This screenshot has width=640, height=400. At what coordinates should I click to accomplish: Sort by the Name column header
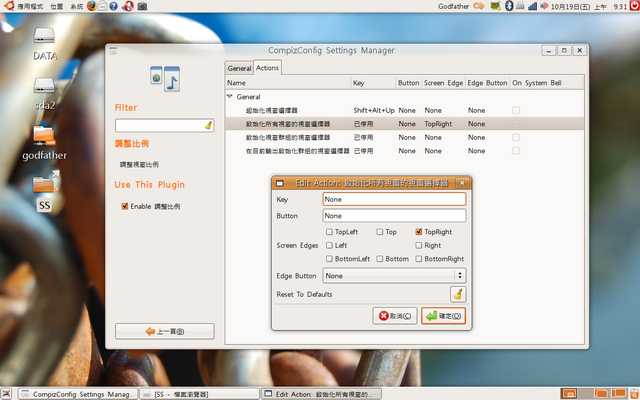[x=288, y=83]
